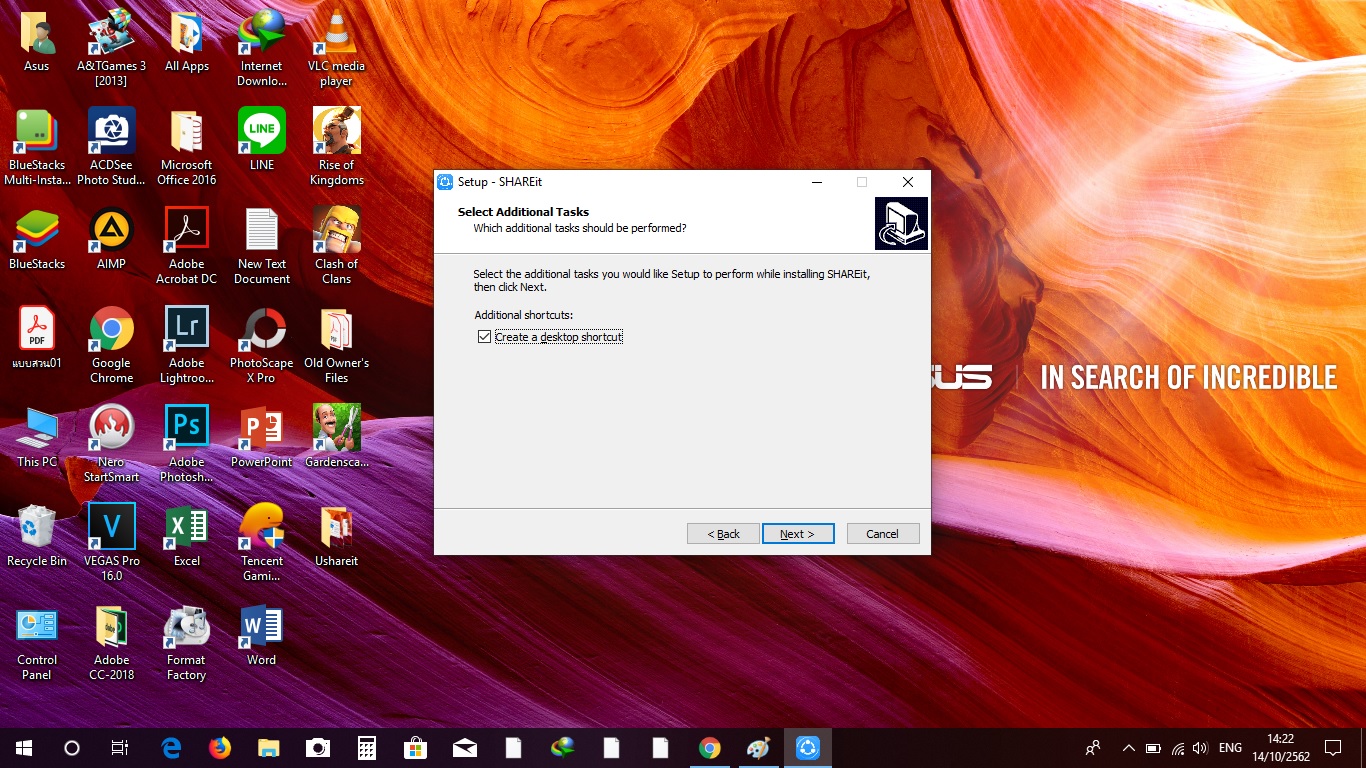Screen dimensions: 1366x768
Task: Select the green BlueStacks desktop icon
Action: click(x=37, y=238)
